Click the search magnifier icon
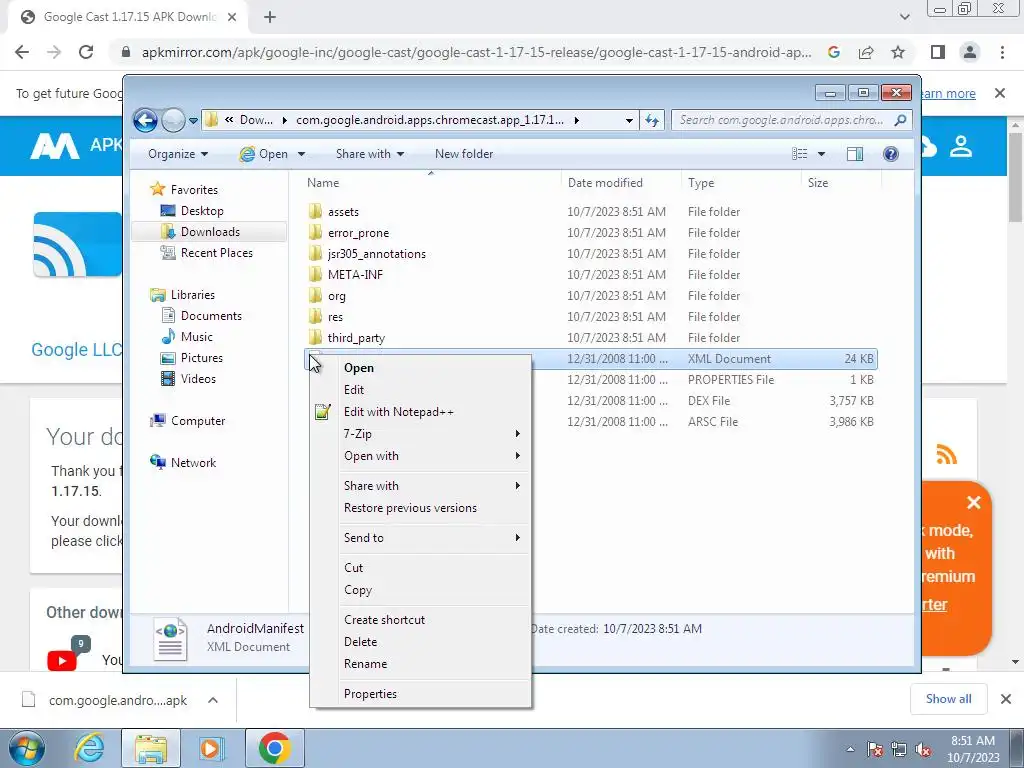 click(901, 120)
